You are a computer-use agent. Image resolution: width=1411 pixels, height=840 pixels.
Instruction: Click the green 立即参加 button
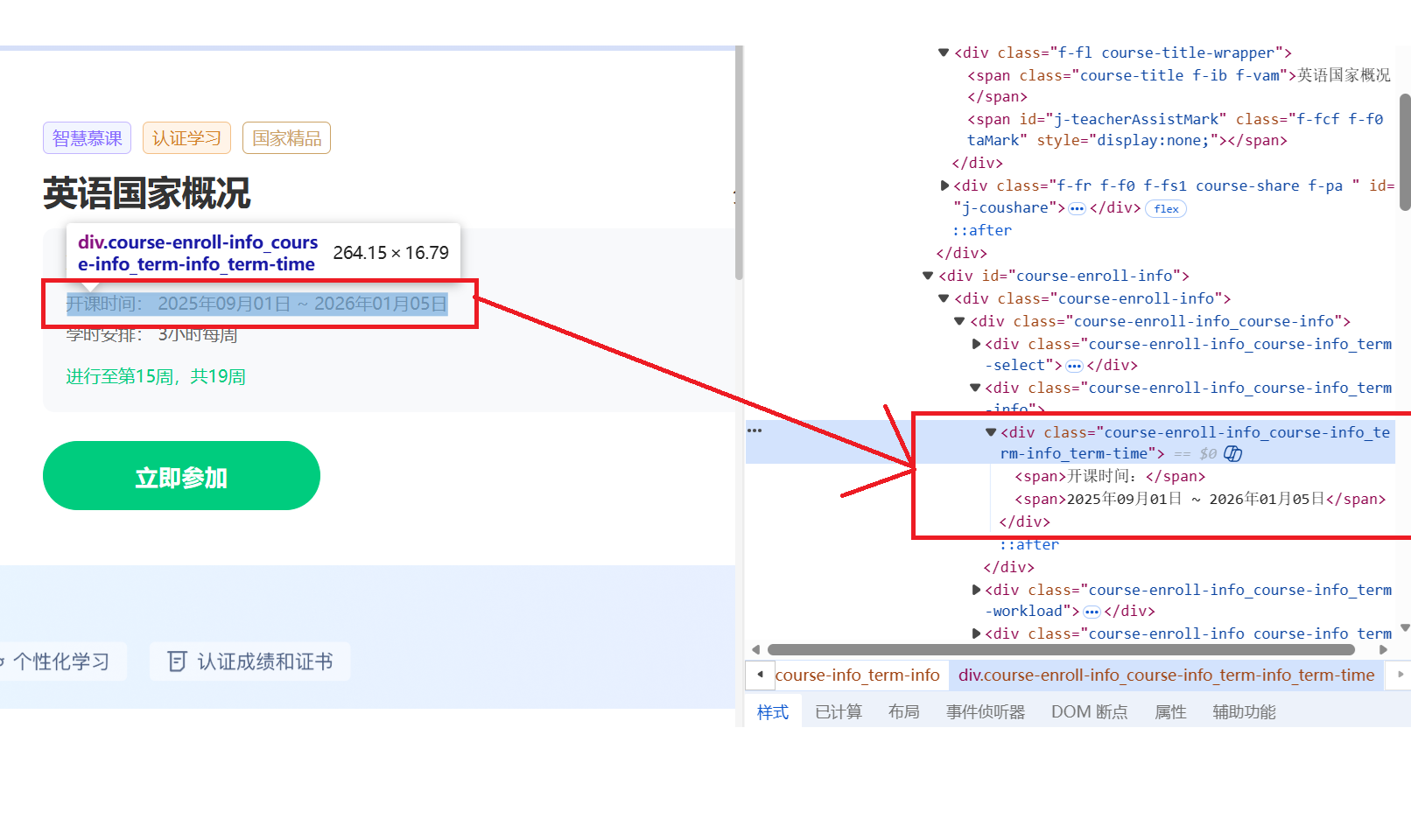coord(181,476)
